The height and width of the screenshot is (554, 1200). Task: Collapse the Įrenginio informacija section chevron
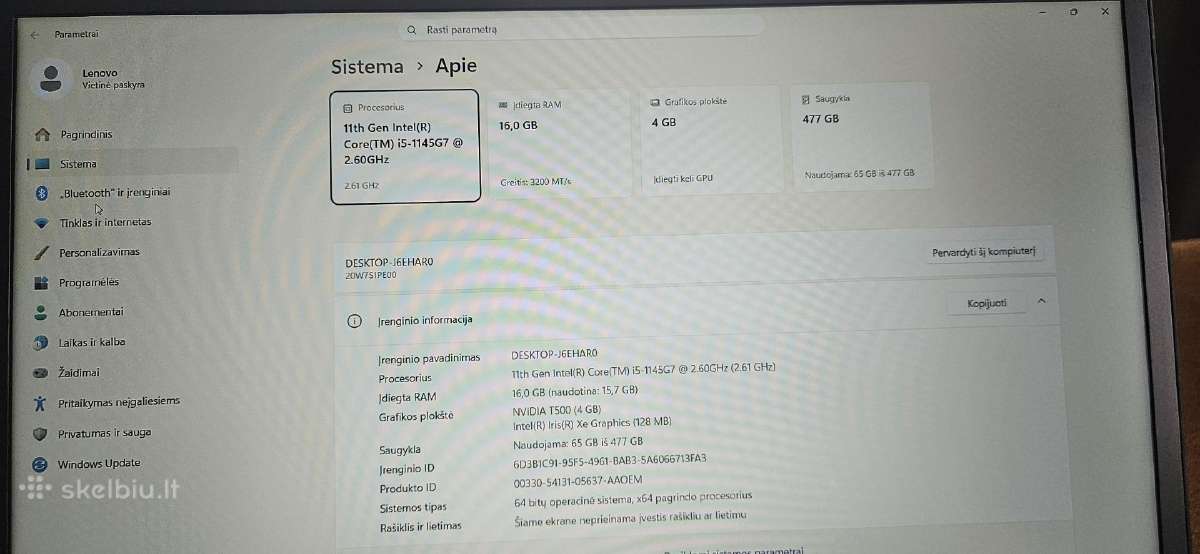pyautogui.click(x=1041, y=300)
